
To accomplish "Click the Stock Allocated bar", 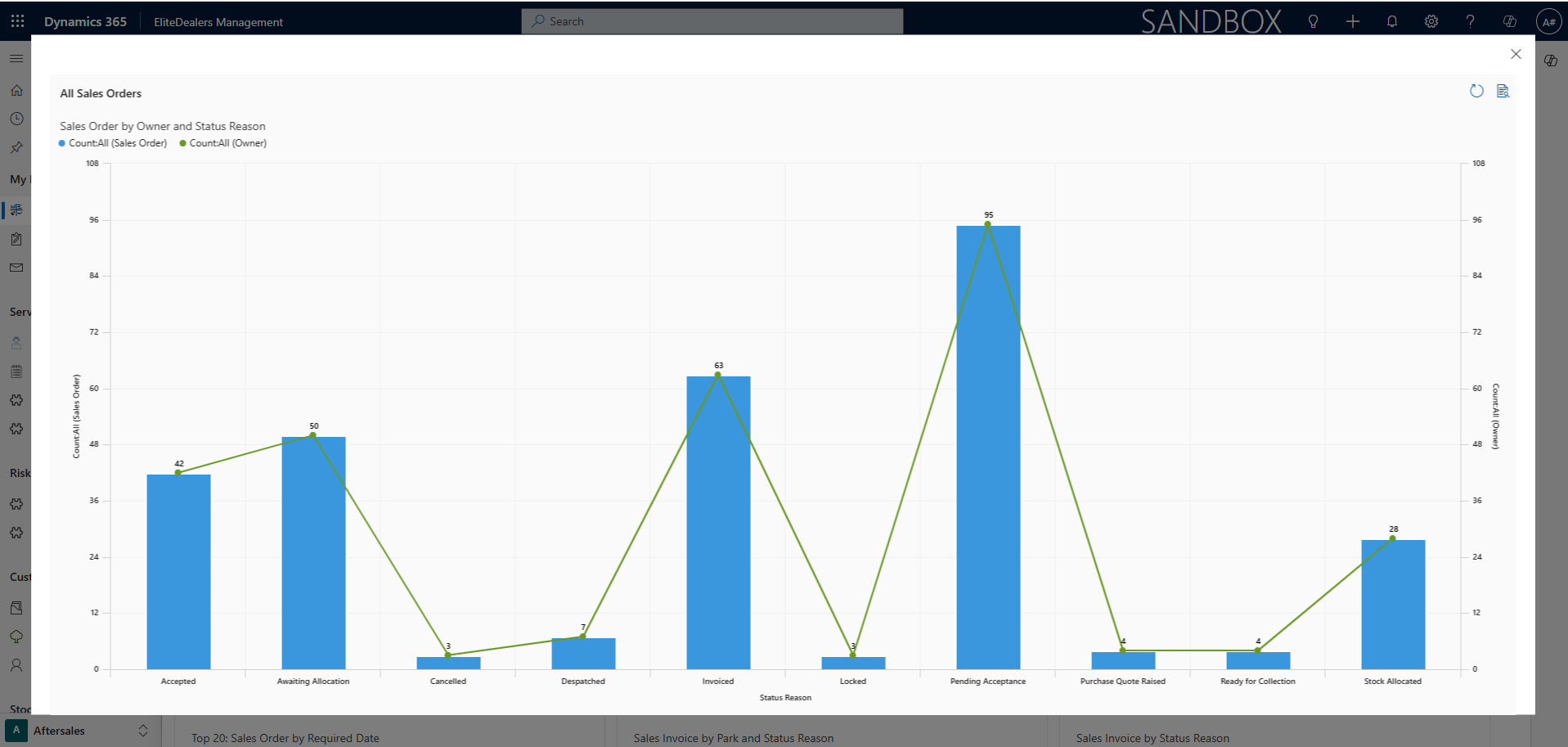I will [x=1393, y=604].
